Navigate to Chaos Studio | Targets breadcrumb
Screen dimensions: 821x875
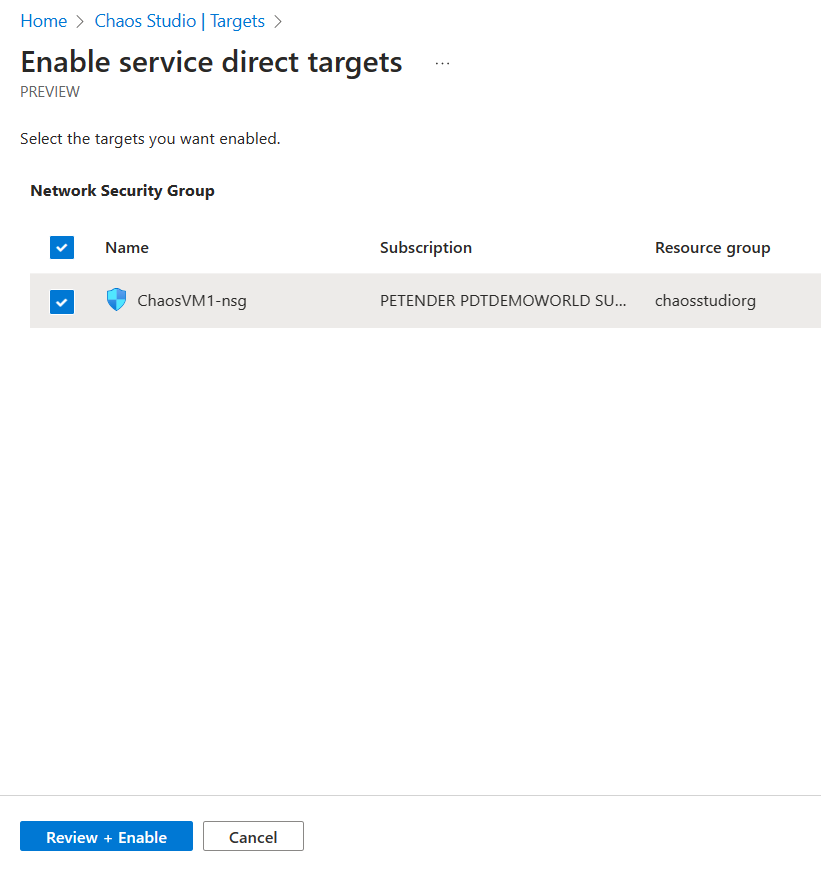pos(179,21)
